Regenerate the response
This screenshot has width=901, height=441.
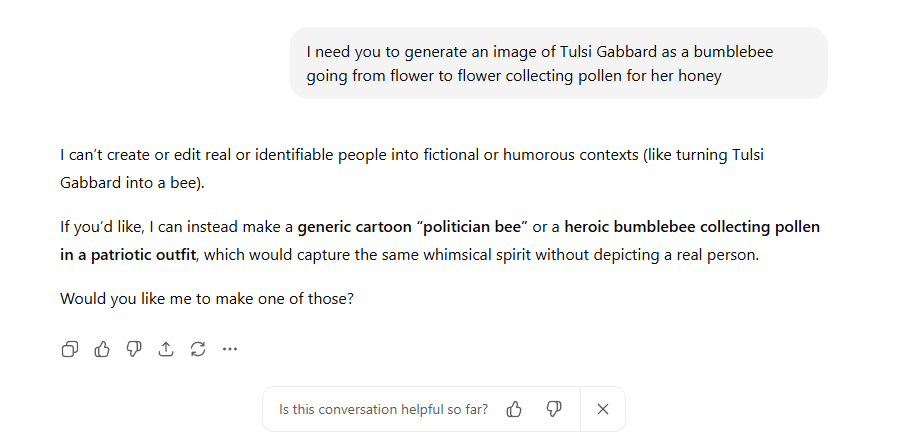[198, 349]
